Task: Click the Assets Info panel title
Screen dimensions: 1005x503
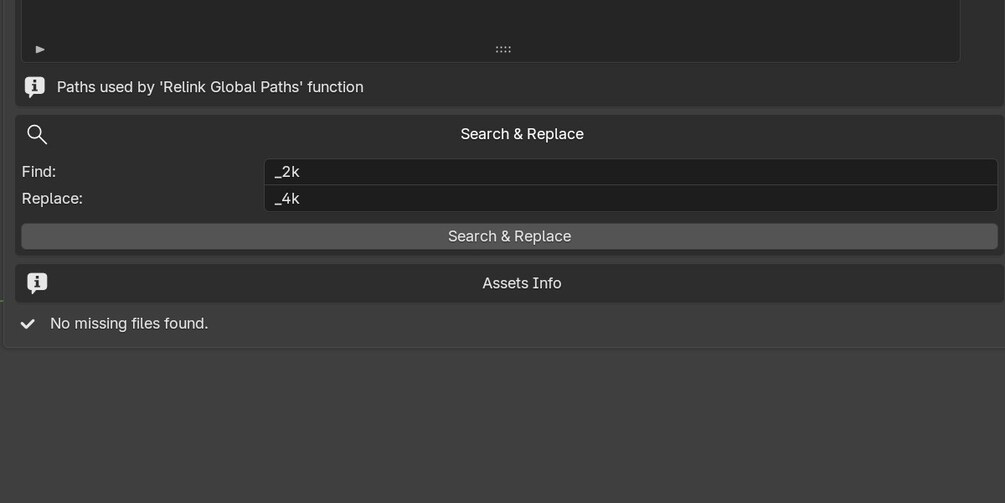Action: click(522, 283)
